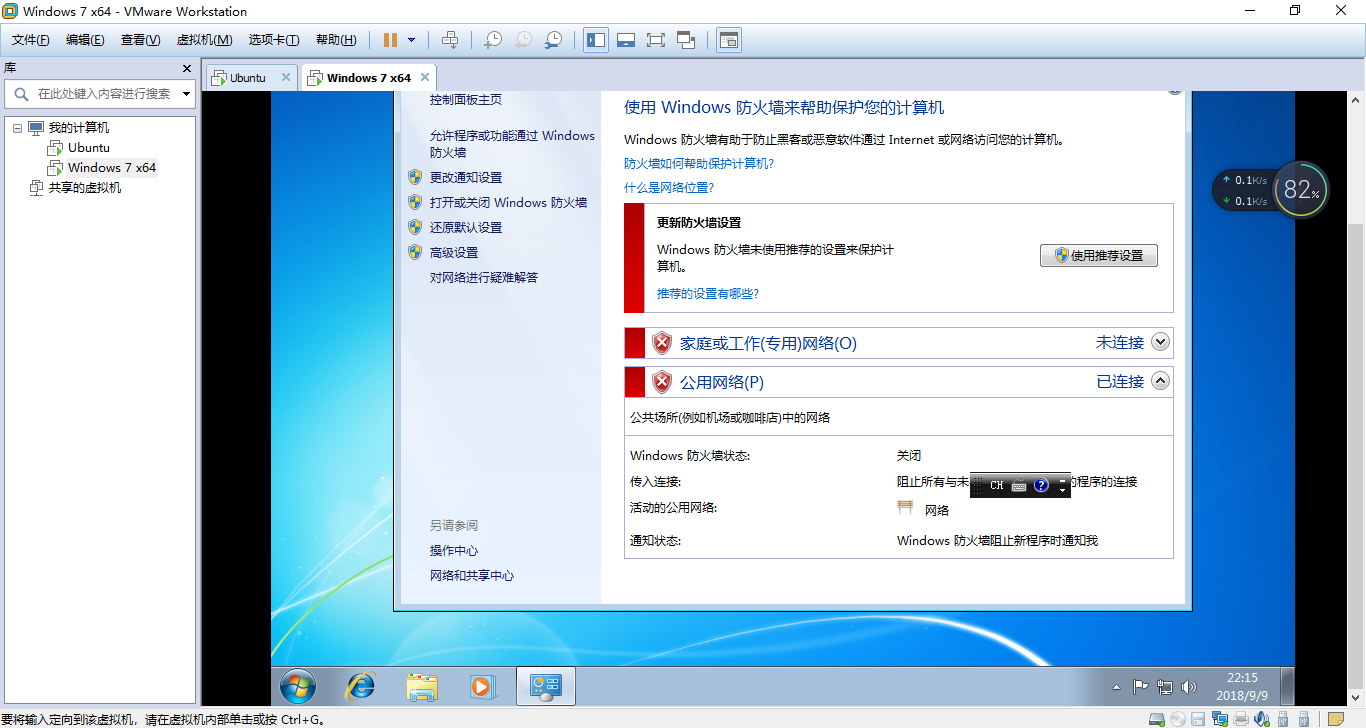Open the 选项卡(T) menu
The width and height of the screenshot is (1366, 728).
tap(274, 40)
